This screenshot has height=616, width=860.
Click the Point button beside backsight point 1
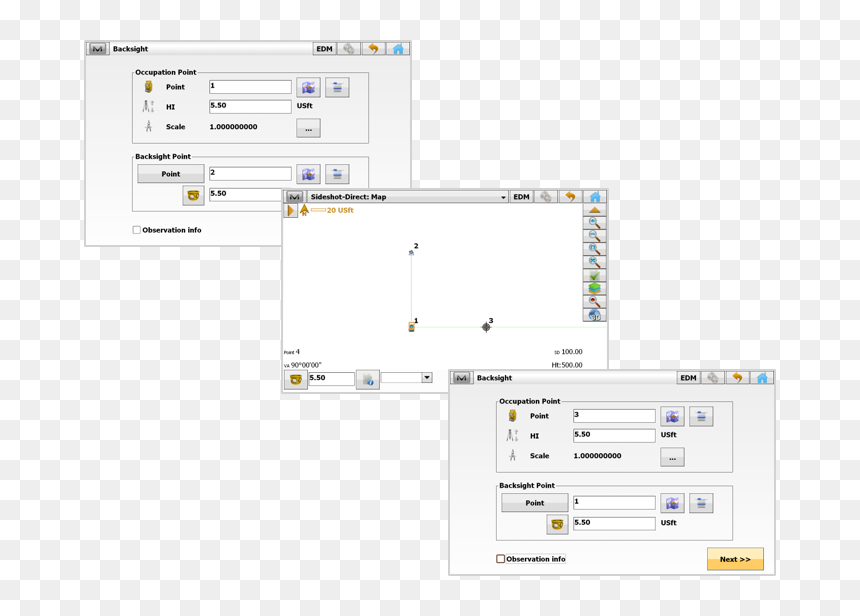pos(535,503)
